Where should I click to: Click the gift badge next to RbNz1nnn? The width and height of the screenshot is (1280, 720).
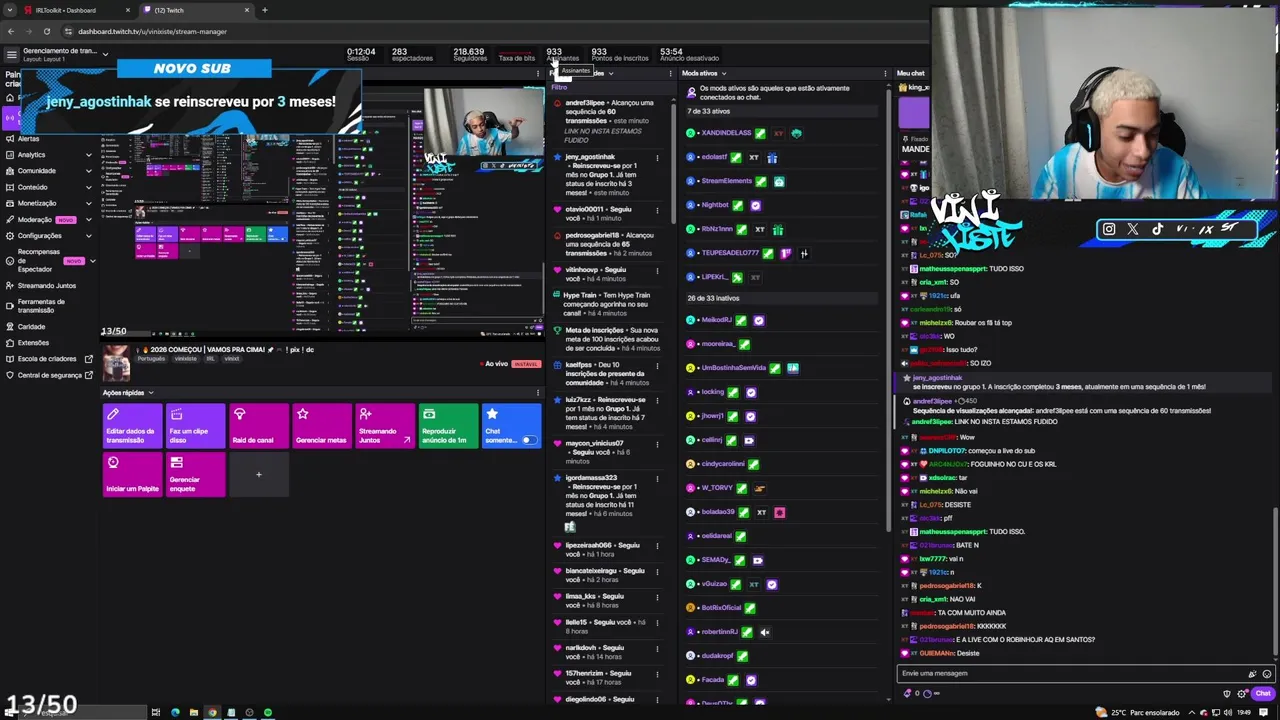777,229
